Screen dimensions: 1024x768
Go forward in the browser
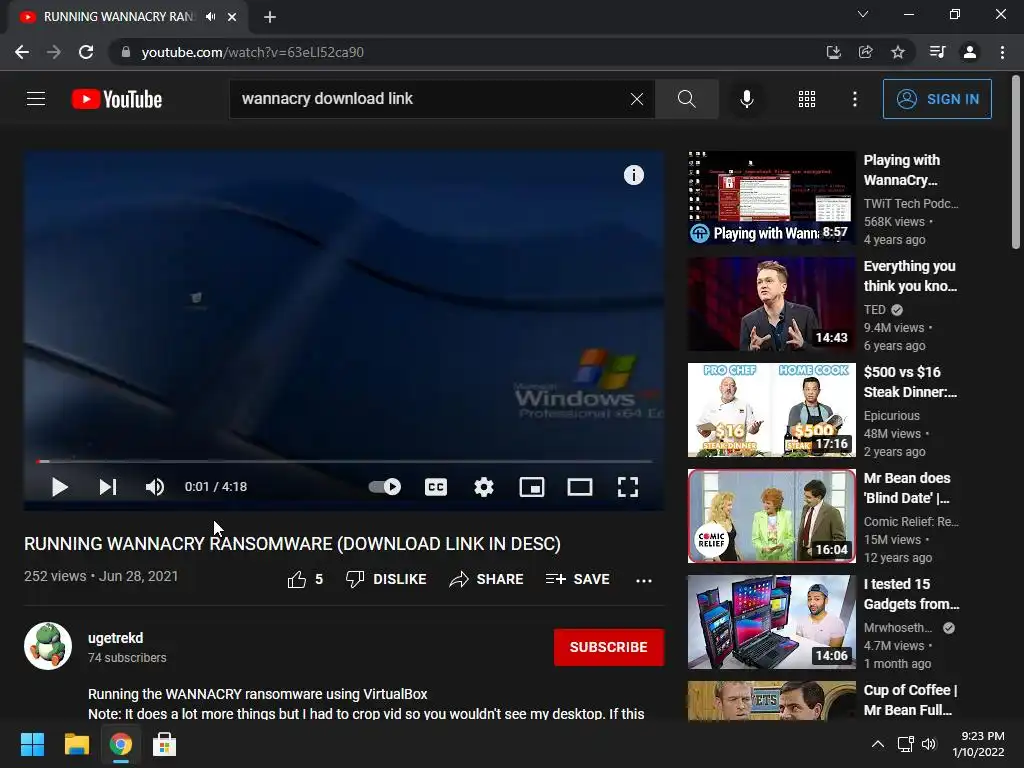coord(54,52)
